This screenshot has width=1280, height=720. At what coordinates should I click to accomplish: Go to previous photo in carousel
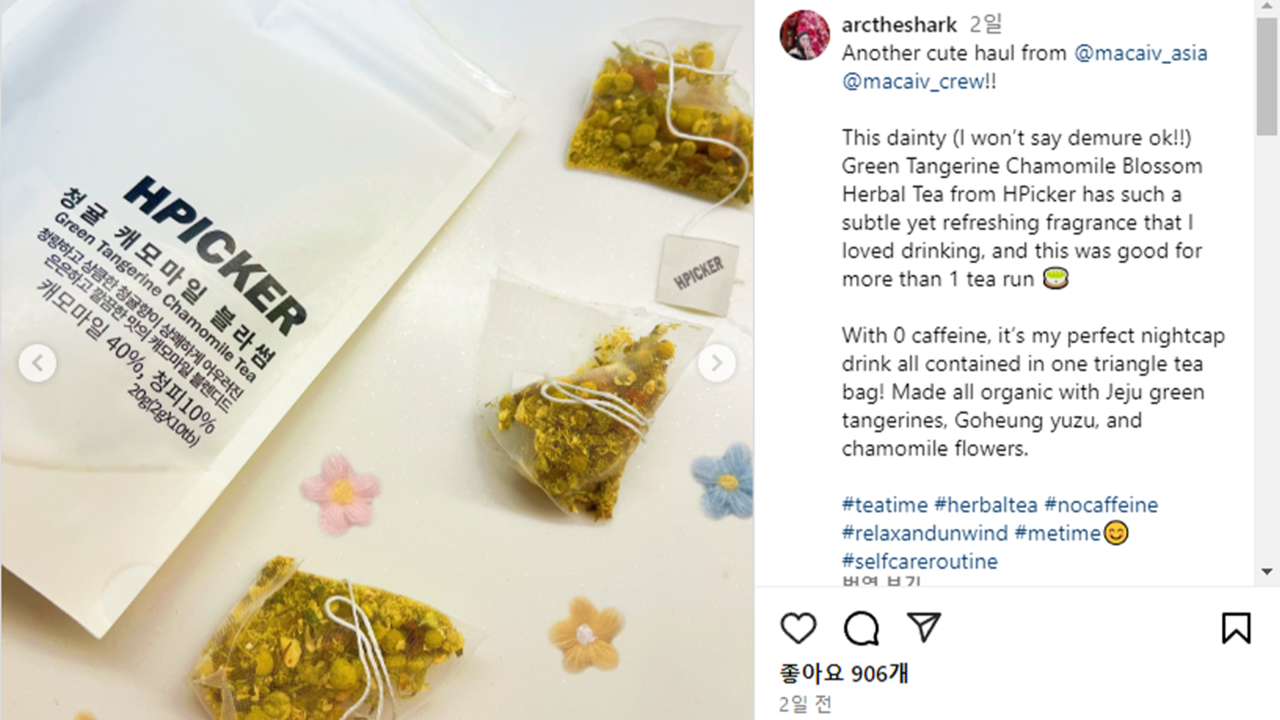pos(37,364)
